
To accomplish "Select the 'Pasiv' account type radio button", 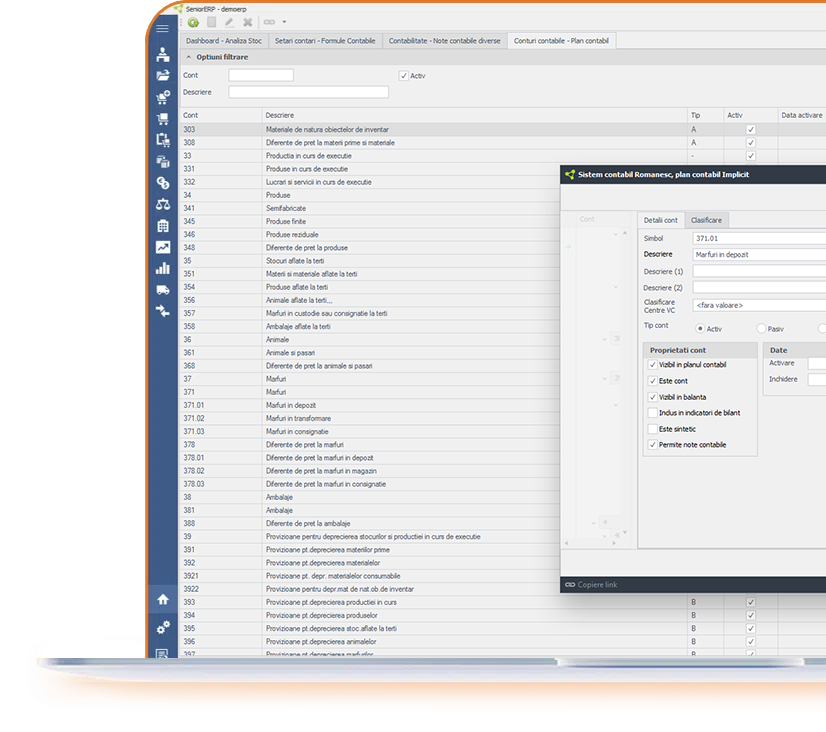I will [762, 329].
